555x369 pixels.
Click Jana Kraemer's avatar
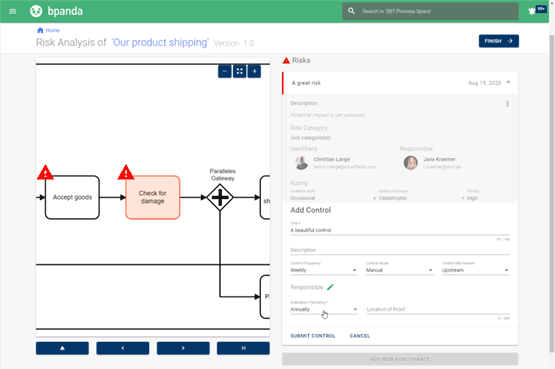pyautogui.click(x=411, y=163)
